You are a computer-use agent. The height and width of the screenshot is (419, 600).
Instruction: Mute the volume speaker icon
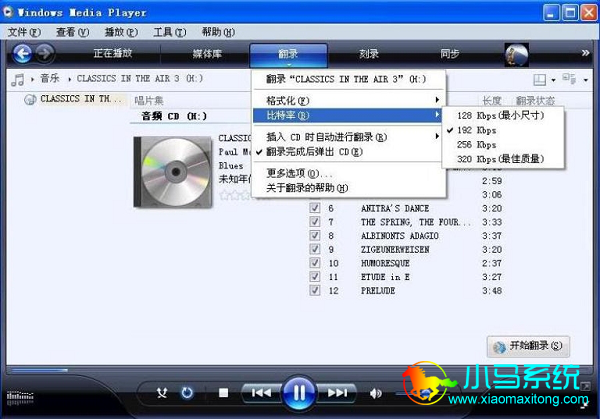pos(376,393)
